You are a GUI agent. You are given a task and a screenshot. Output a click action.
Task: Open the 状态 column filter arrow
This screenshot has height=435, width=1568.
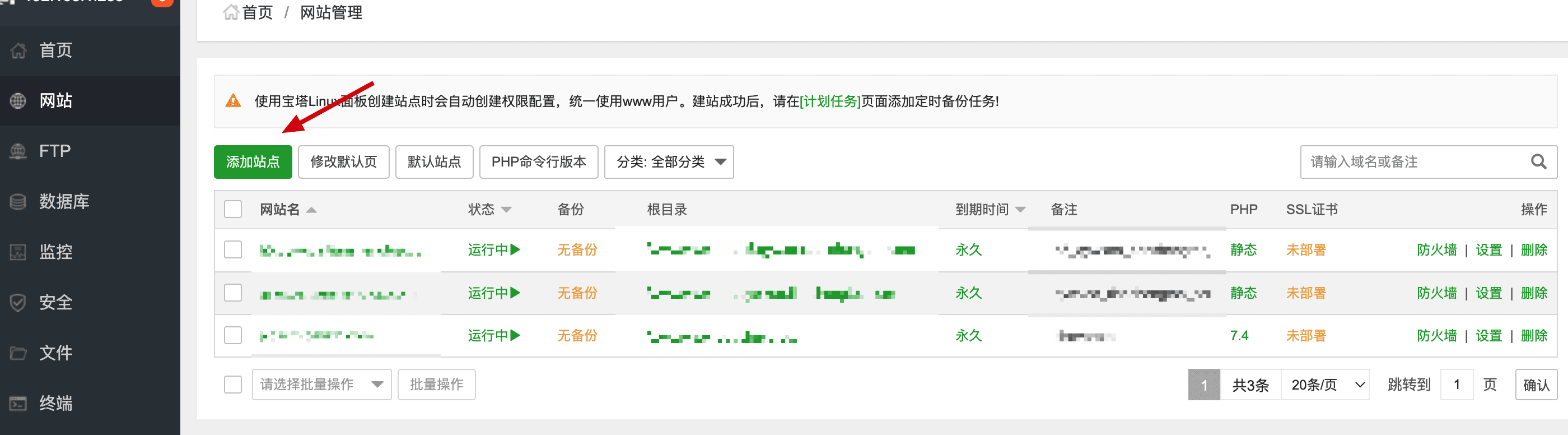506,210
